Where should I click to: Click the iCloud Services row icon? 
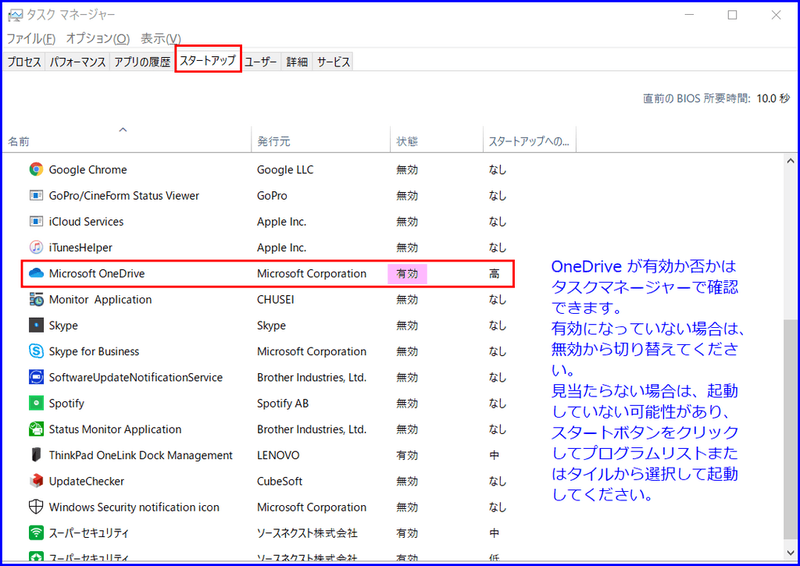(x=36, y=222)
